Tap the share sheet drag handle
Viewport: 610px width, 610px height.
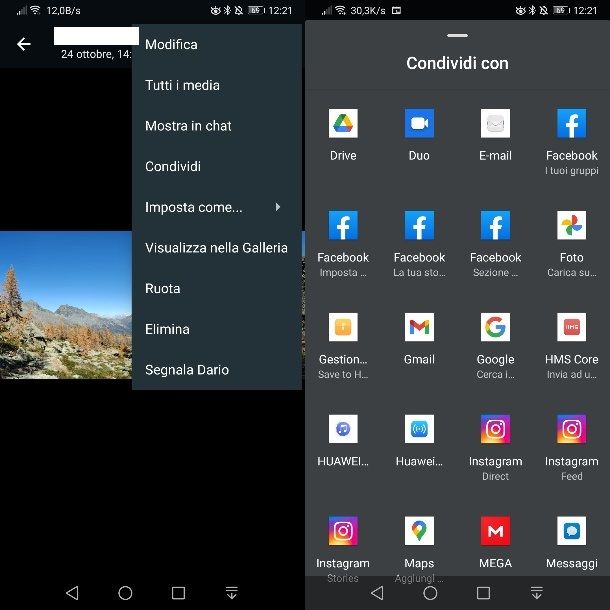tap(457, 35)
